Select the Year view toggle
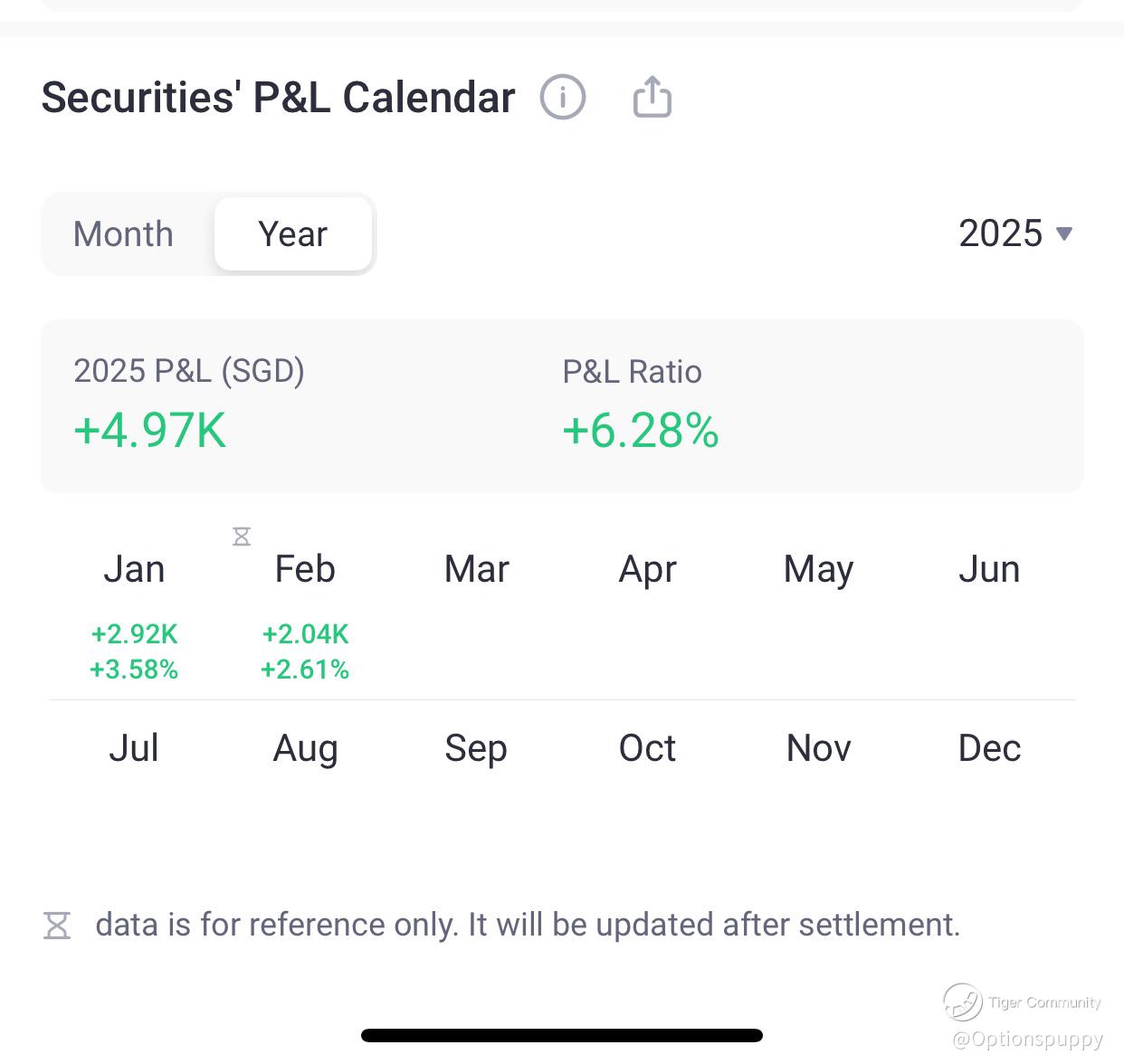This screenshot has width=1124, height=1064. point(292,233)
